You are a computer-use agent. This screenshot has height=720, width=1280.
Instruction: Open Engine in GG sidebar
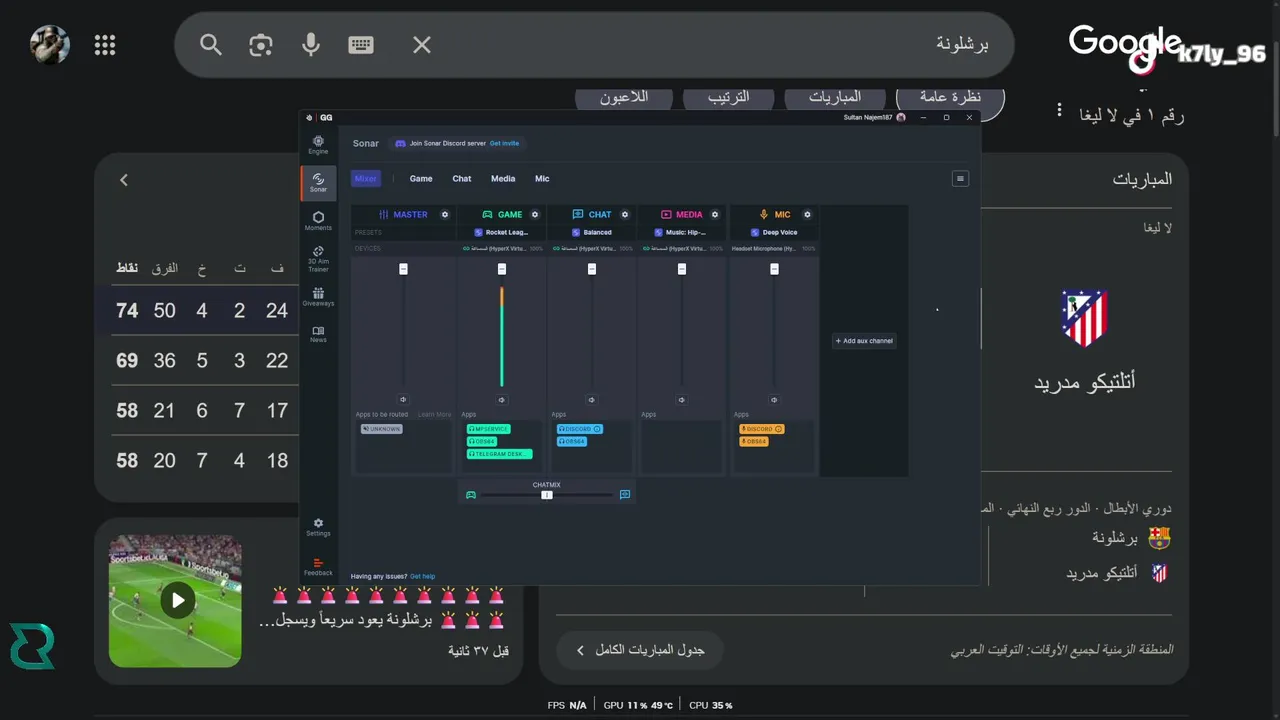pos(318,145)
